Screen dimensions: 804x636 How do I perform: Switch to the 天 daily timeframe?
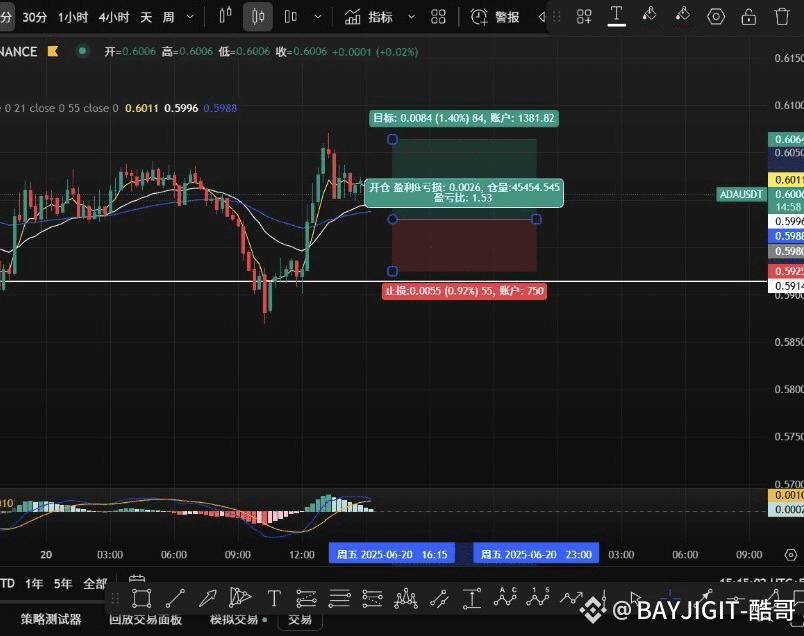[146, 17]
